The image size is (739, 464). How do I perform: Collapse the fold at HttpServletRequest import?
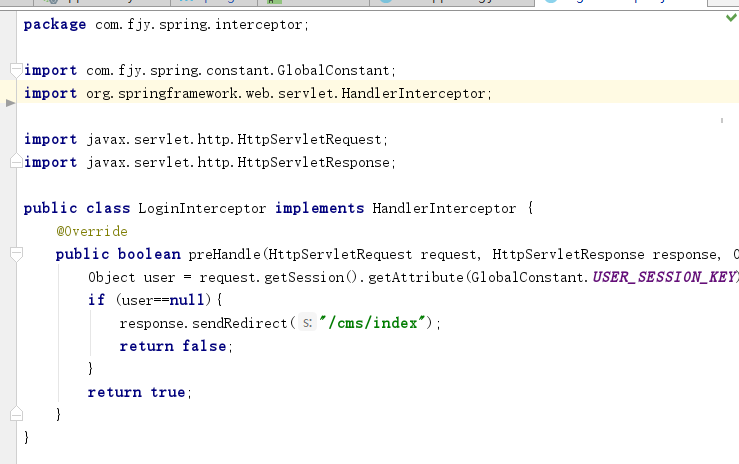[14, 139]
